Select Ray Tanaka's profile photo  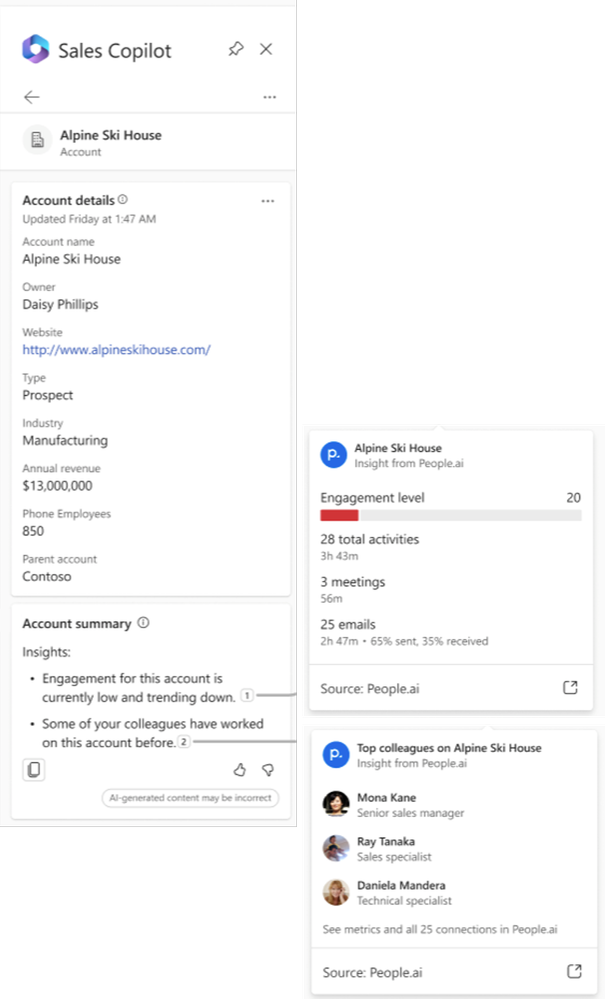[336, 848]
